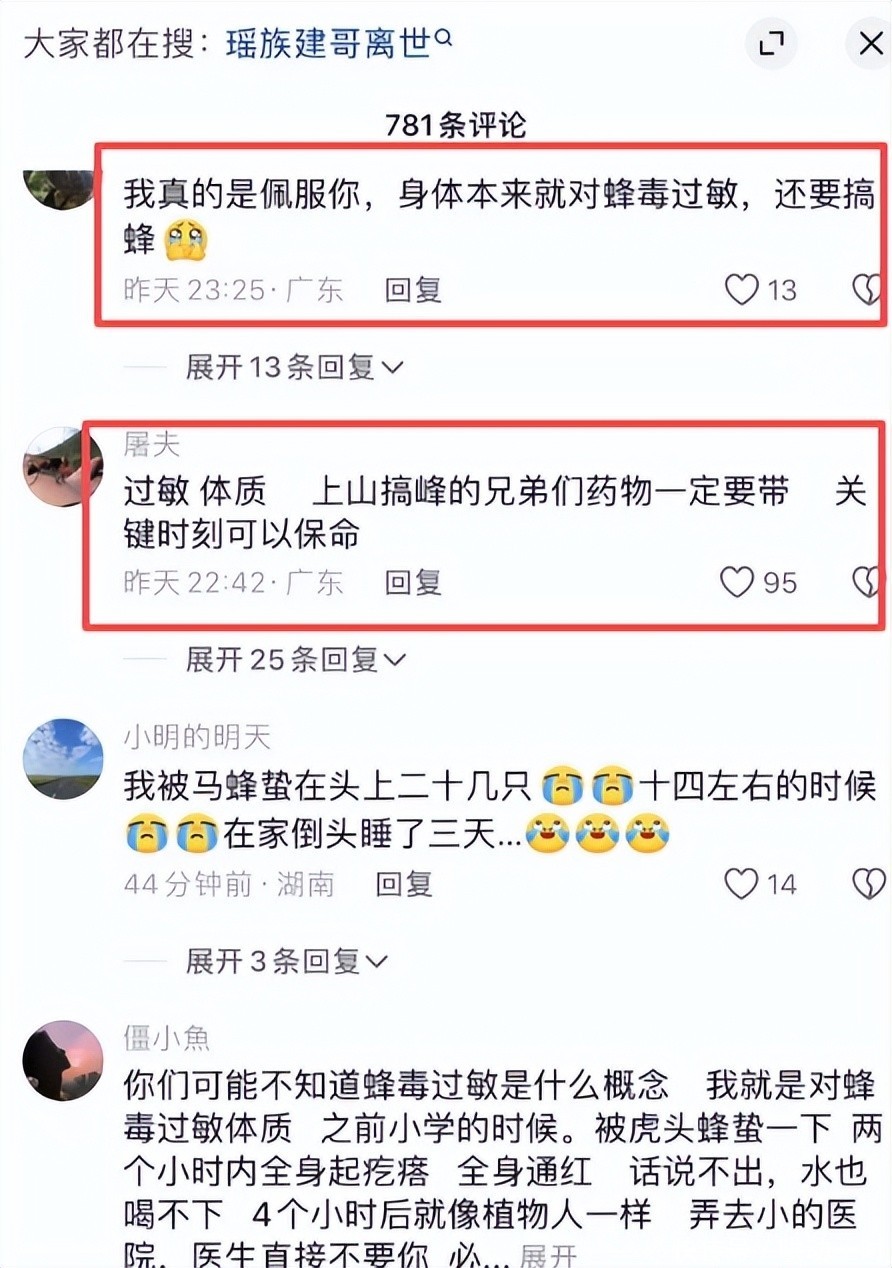Expand 展开13条回复
The width and height of the screenshot is (892, 1268).
point(294,367)
